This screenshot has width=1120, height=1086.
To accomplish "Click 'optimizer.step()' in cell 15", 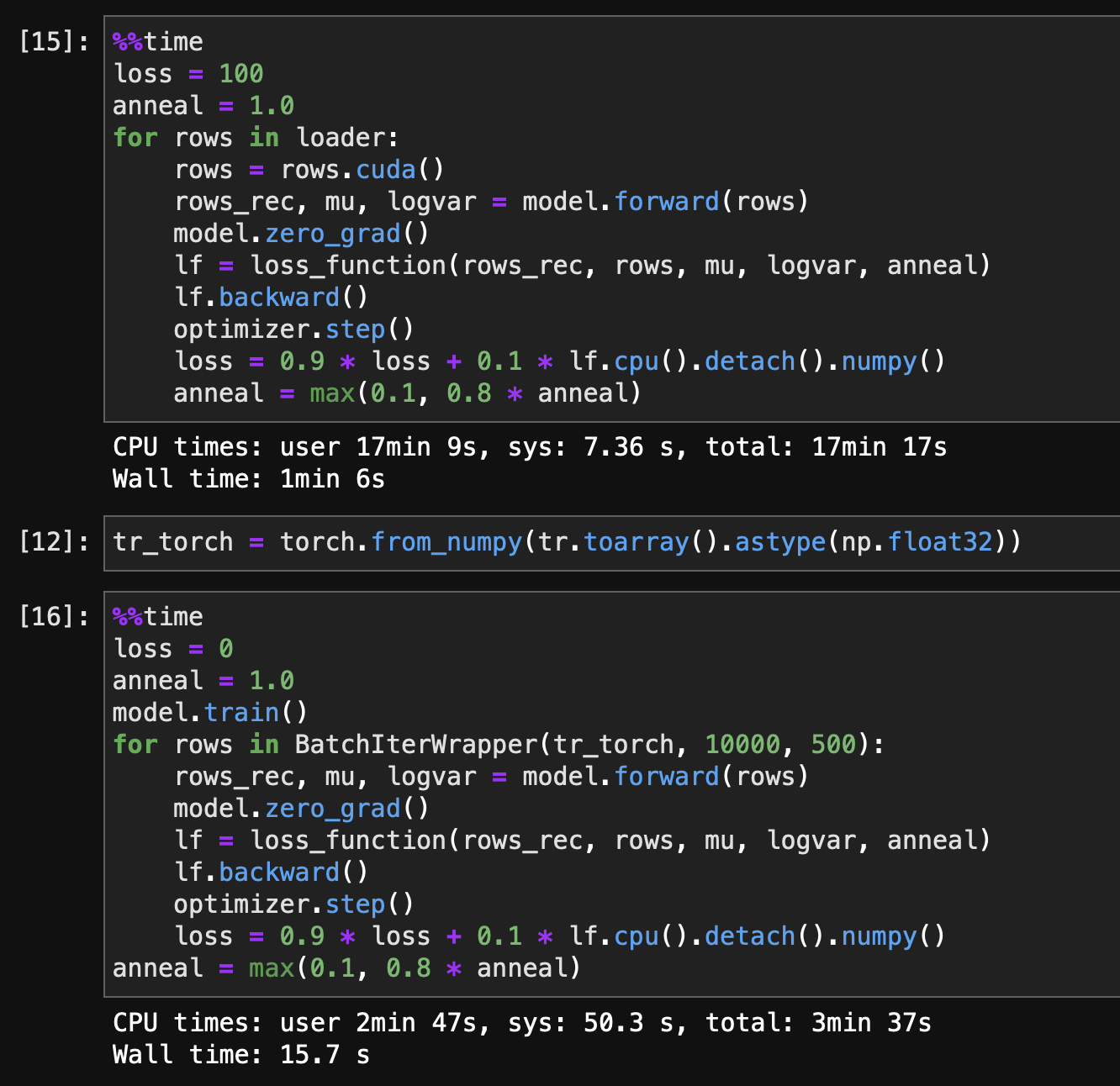I will 293,329.
